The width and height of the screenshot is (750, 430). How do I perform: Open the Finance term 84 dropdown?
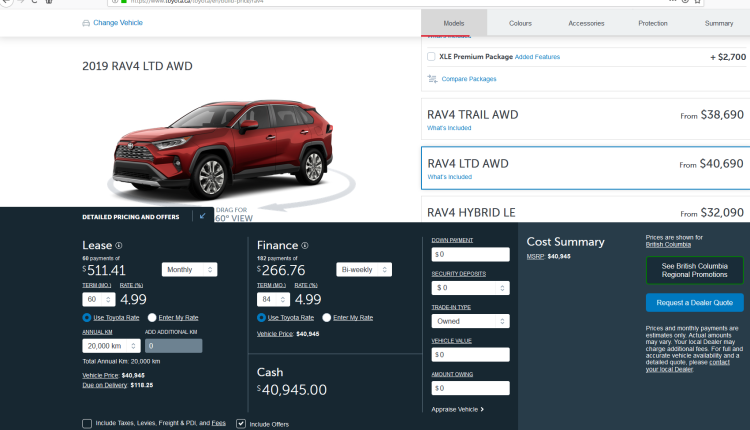pyautogui.click(x=273, y=299)
